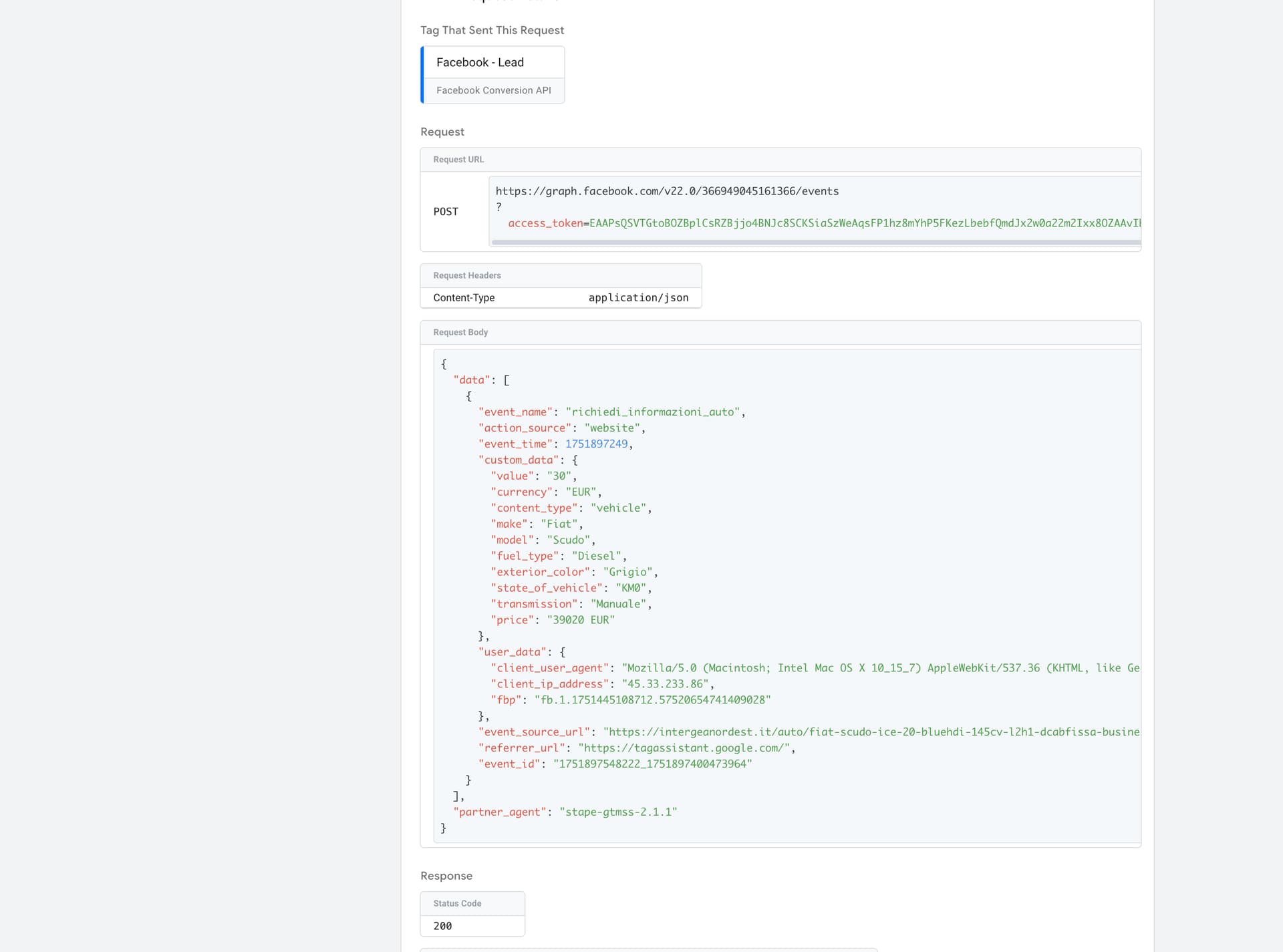Click the Request URL graph.facebook.com line
Image resolution: width=1283 pixels, height=952 pixels.
(x=667, y=191)
